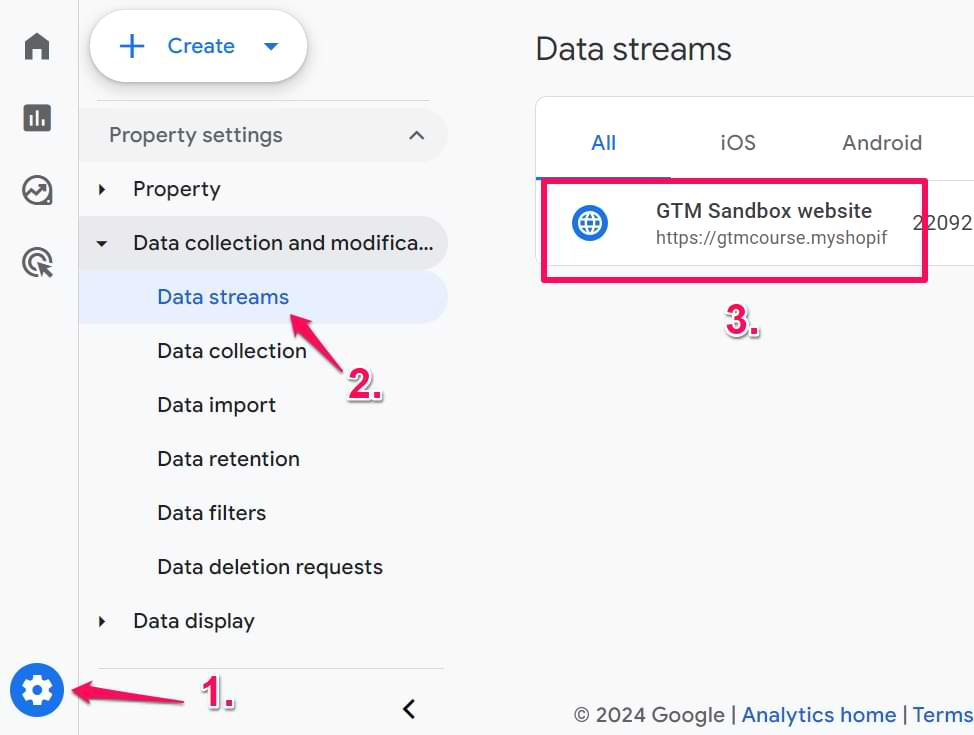Click the plus Create button
Image resolution: width=974 pixels, height=735 pixels.
point(178,46)
